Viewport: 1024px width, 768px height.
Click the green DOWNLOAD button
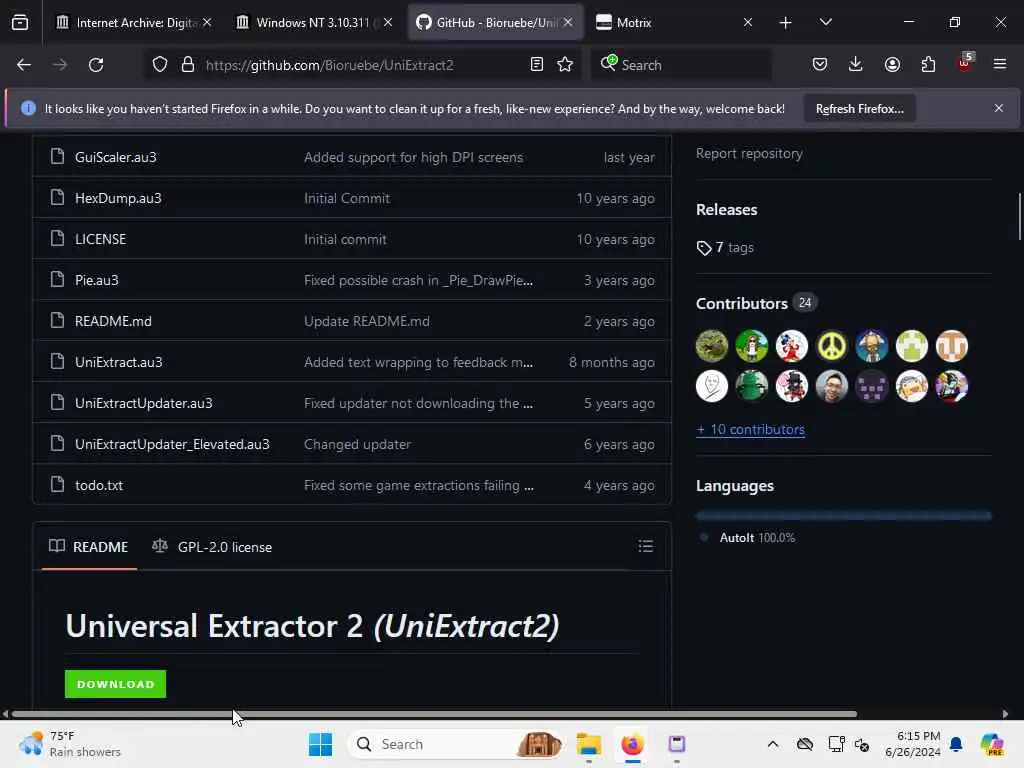pos(116,684)
